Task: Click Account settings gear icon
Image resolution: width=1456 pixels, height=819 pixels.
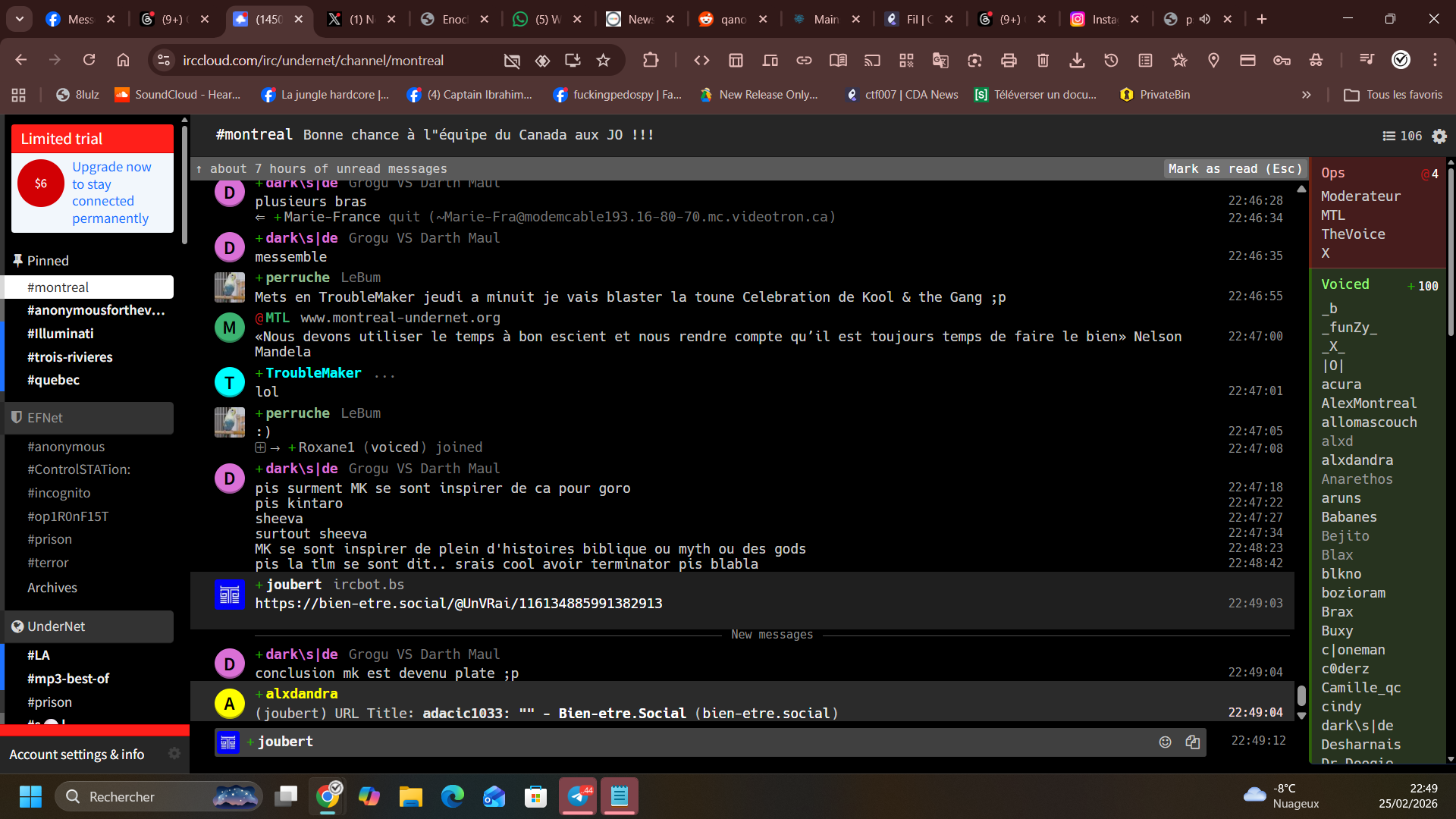Action: (174, 754)
